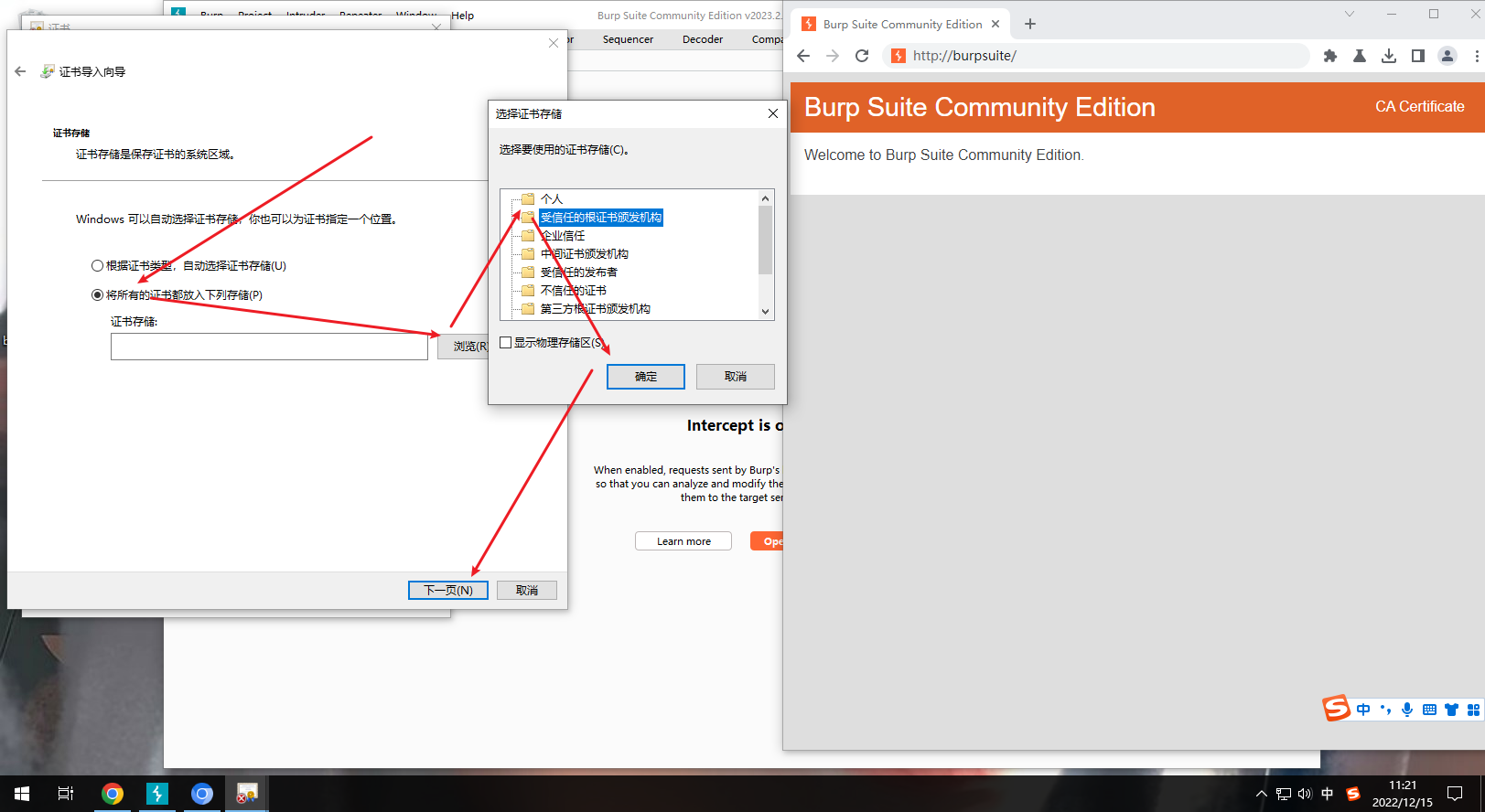Reload the burpsuite page in Chrome

coord(862,56)
